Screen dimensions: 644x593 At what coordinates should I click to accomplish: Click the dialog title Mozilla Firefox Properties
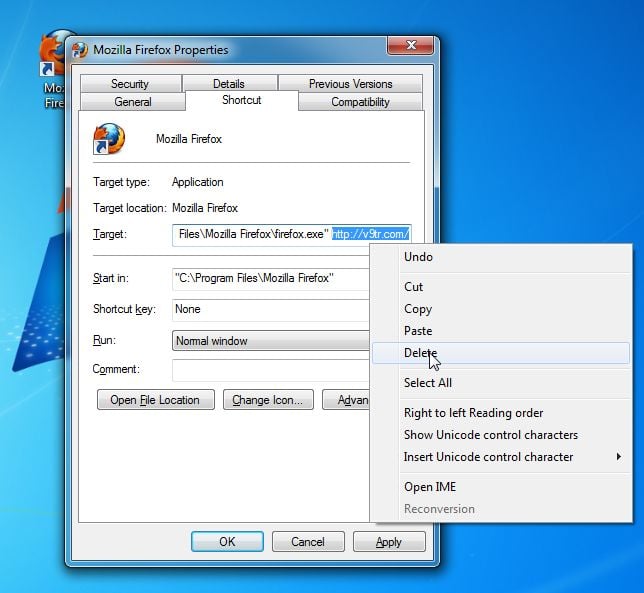[x=161, y=50]
